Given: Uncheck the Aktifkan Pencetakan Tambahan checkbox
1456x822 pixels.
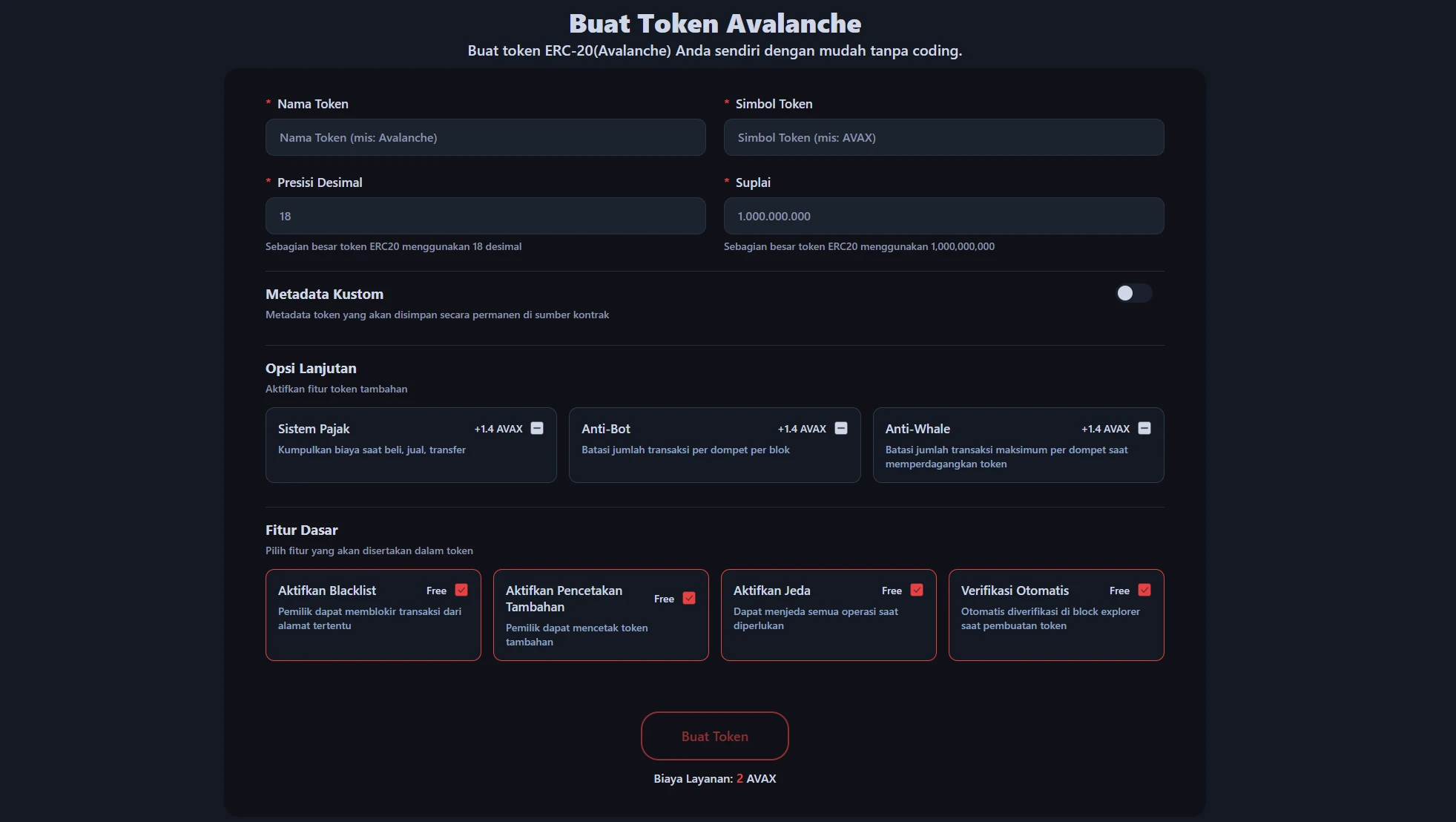Looking at the screenshot, I should (x=689, y=598).
